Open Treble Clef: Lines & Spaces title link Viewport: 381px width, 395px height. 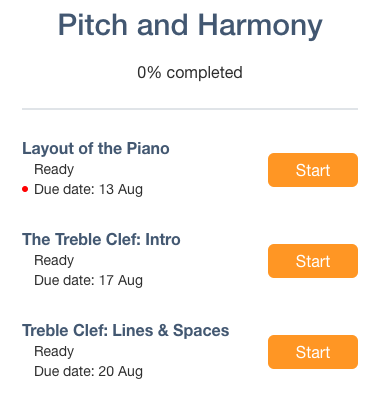click(126, 331)
